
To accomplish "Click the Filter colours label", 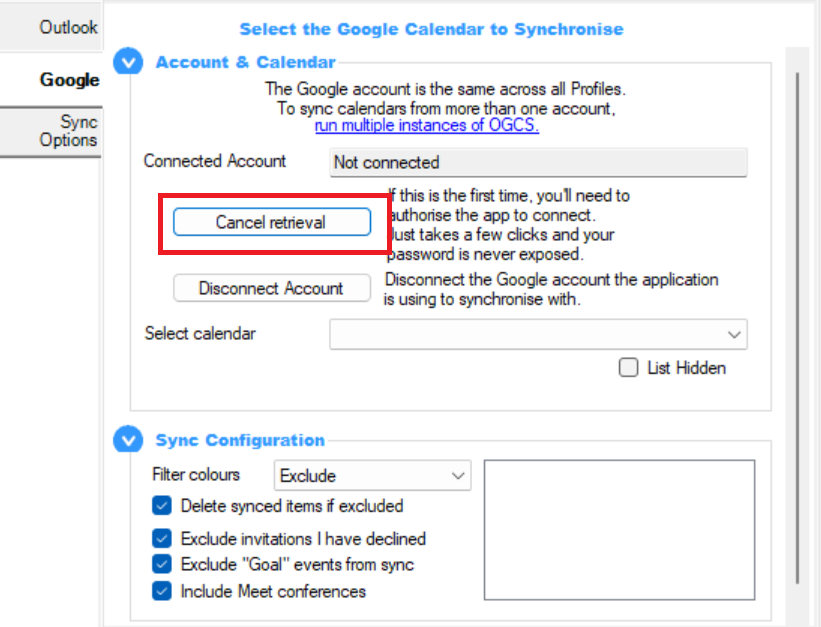I will [x=196, y=474].
